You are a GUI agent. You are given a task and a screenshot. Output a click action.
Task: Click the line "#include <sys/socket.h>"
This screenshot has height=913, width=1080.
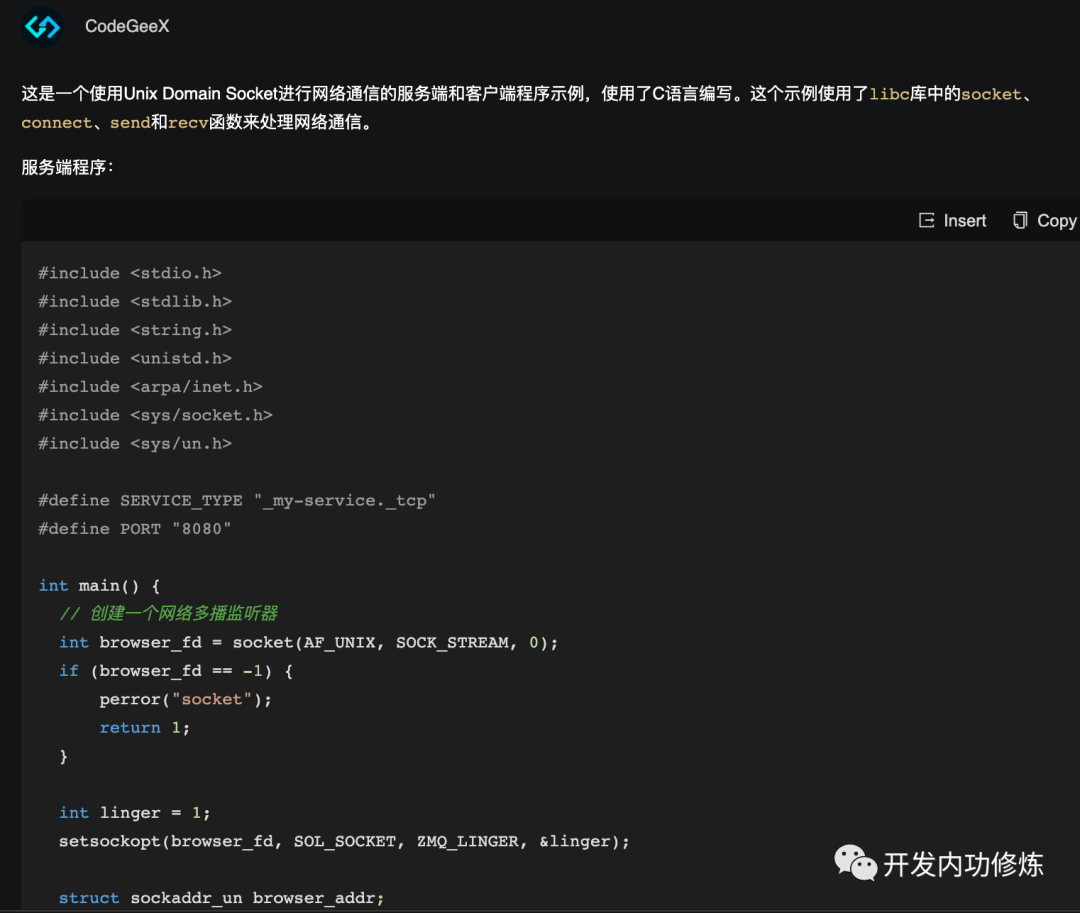pyautogui.click(x=156, y=415)
